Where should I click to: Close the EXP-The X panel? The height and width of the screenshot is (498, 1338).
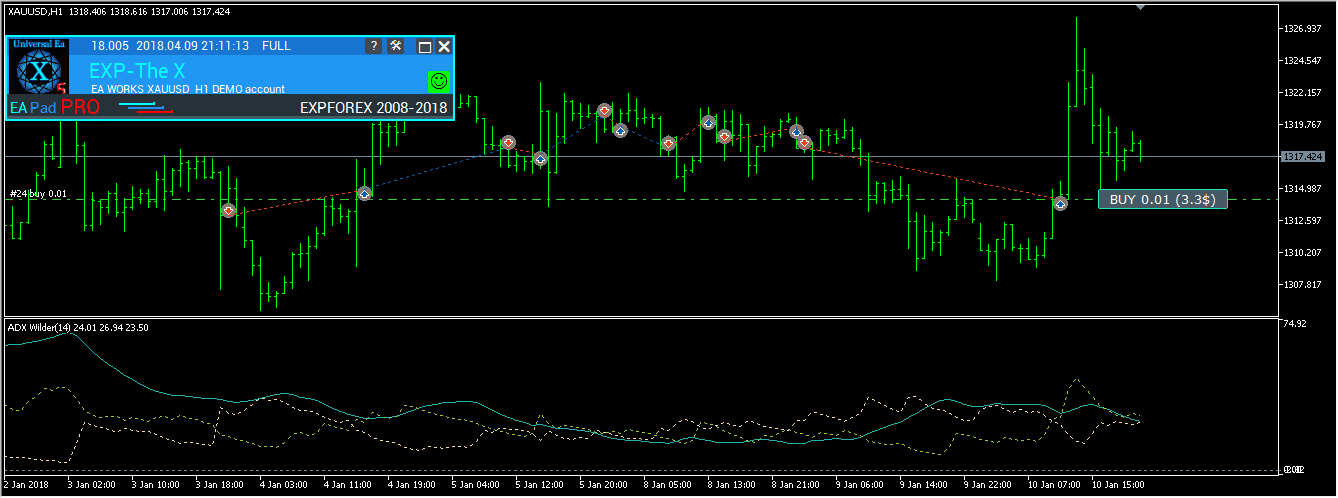(444, 46)
